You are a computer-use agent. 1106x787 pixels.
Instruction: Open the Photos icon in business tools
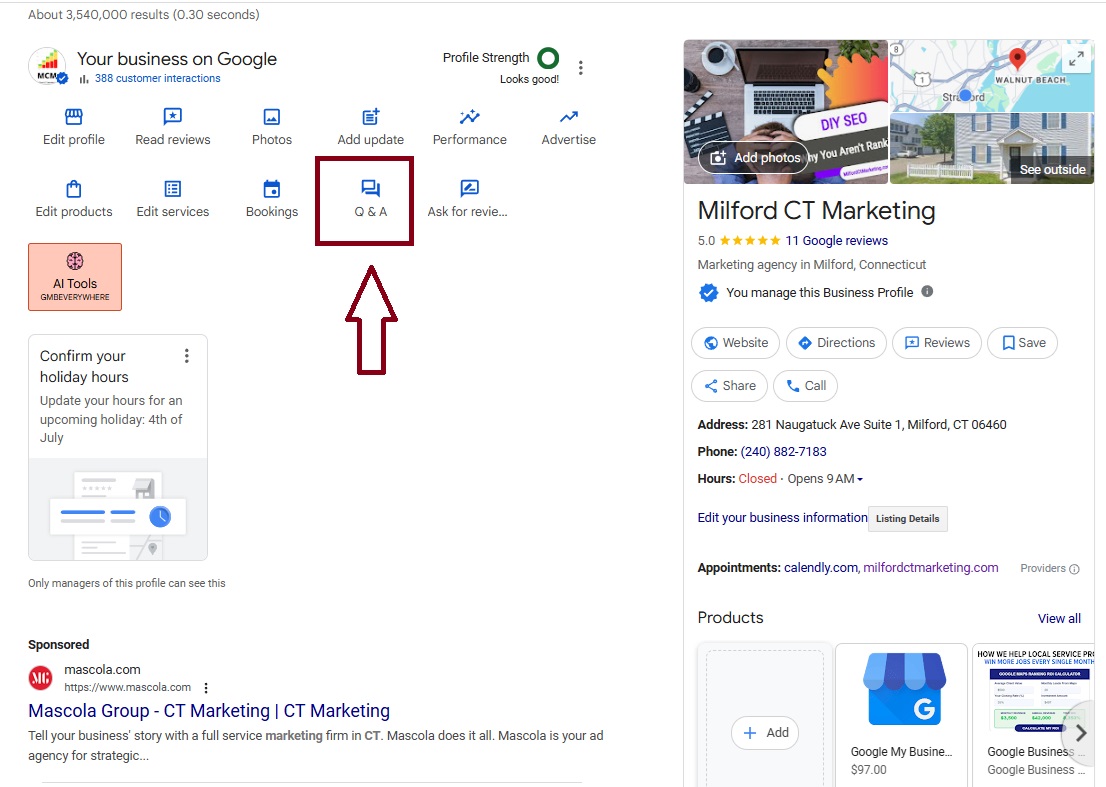tap(272, 117)
